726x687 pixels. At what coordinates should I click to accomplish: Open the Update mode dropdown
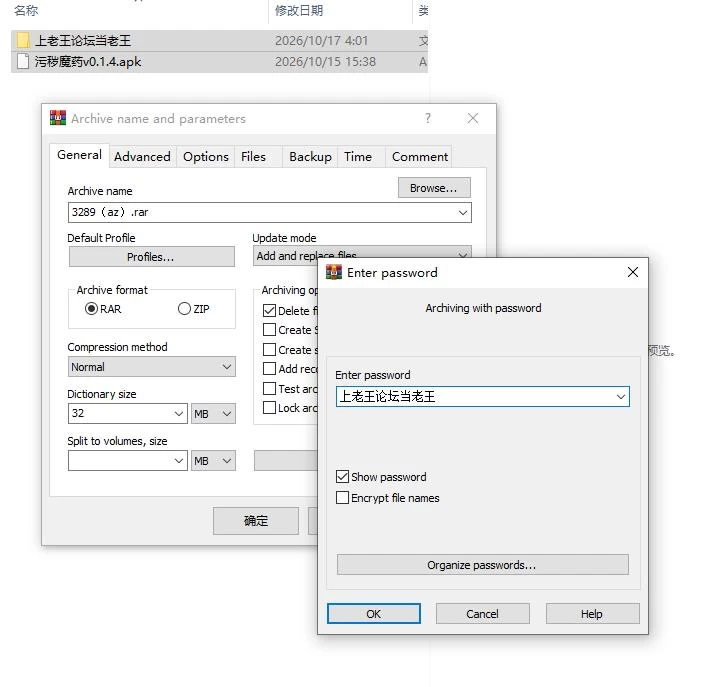click(x=463, y=256)
